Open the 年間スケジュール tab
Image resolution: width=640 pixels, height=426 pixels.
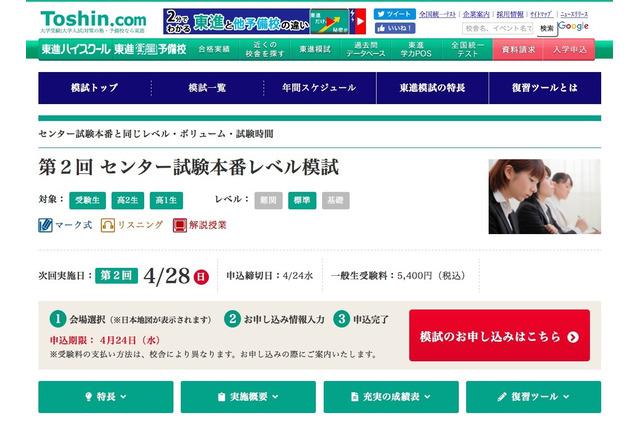point(319,88)
